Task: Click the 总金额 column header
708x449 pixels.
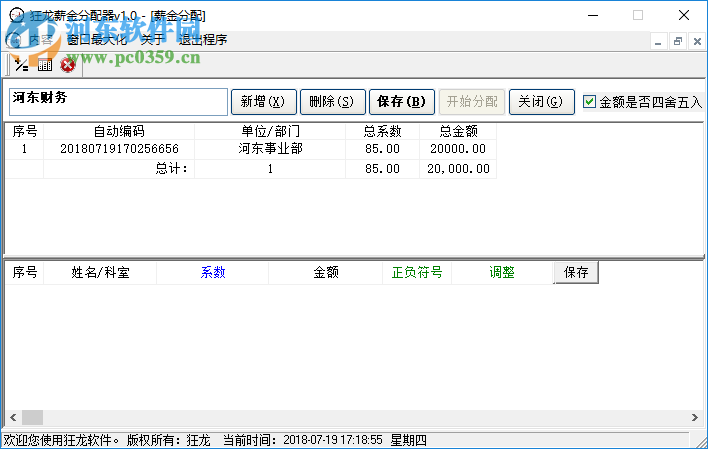Action: (458, 131)
